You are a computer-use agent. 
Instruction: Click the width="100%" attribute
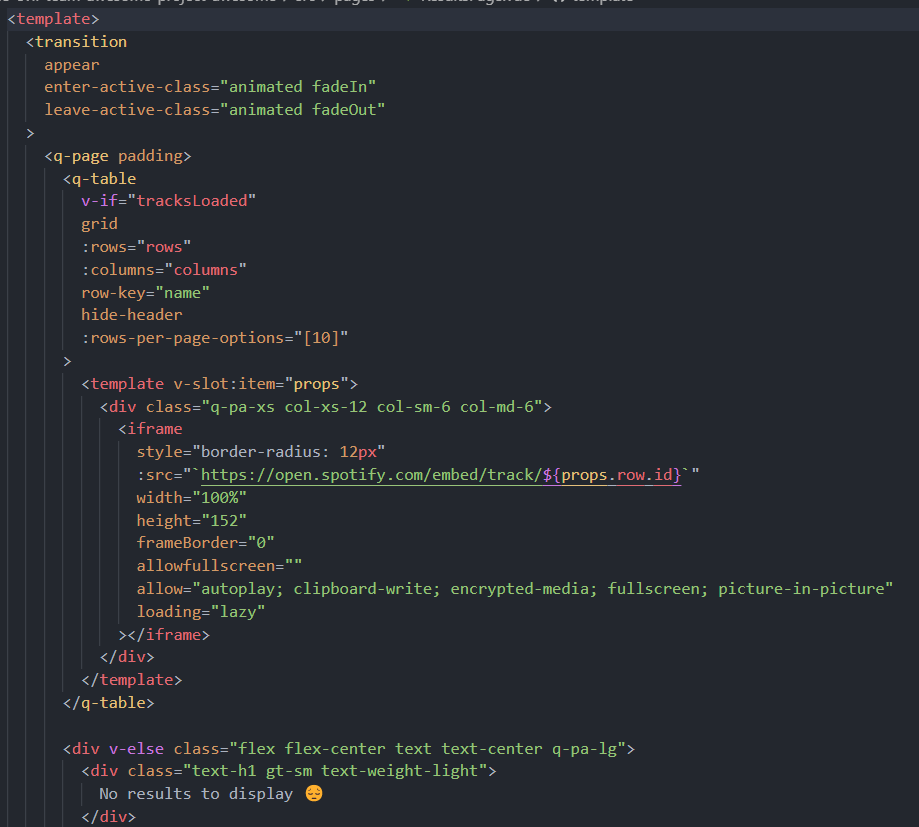point(192,498)
